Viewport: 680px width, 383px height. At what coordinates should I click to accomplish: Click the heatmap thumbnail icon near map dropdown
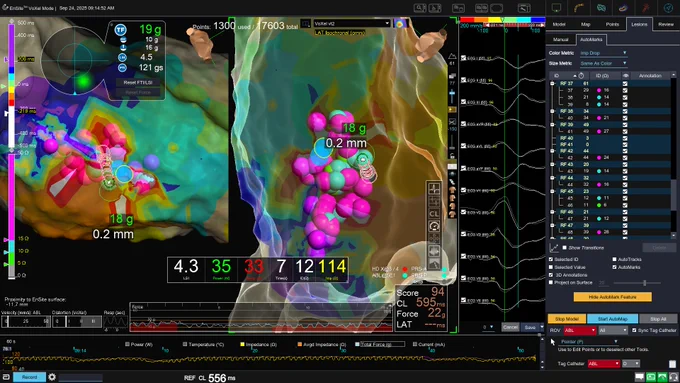(400, 23)
